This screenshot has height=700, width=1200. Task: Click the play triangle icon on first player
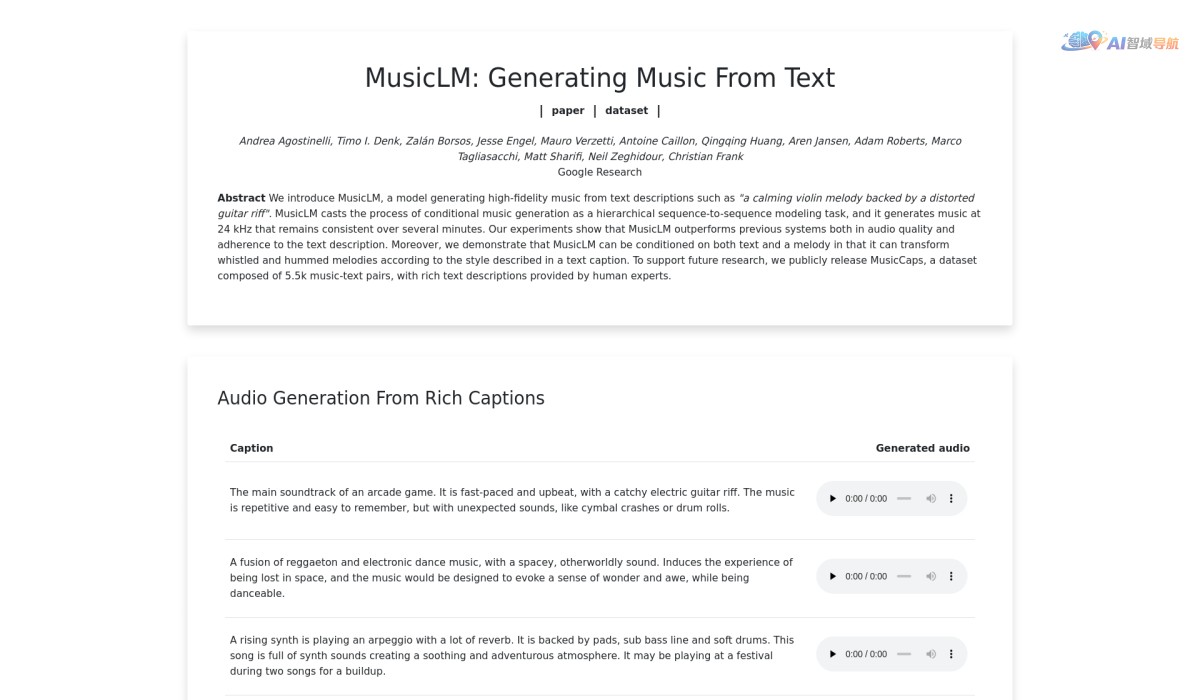(832, 498)
